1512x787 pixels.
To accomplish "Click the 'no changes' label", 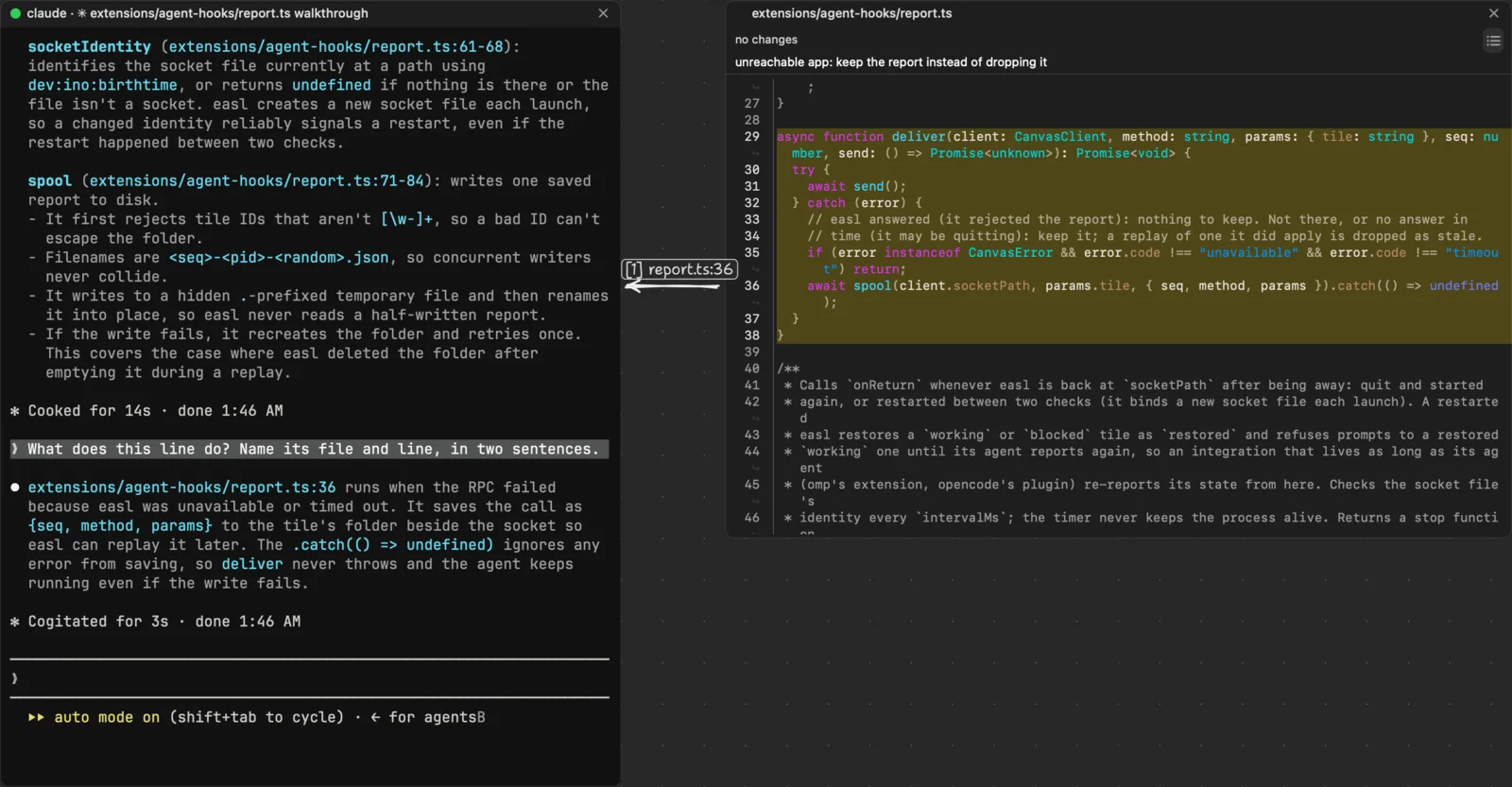I will click(x=766, y=40).
